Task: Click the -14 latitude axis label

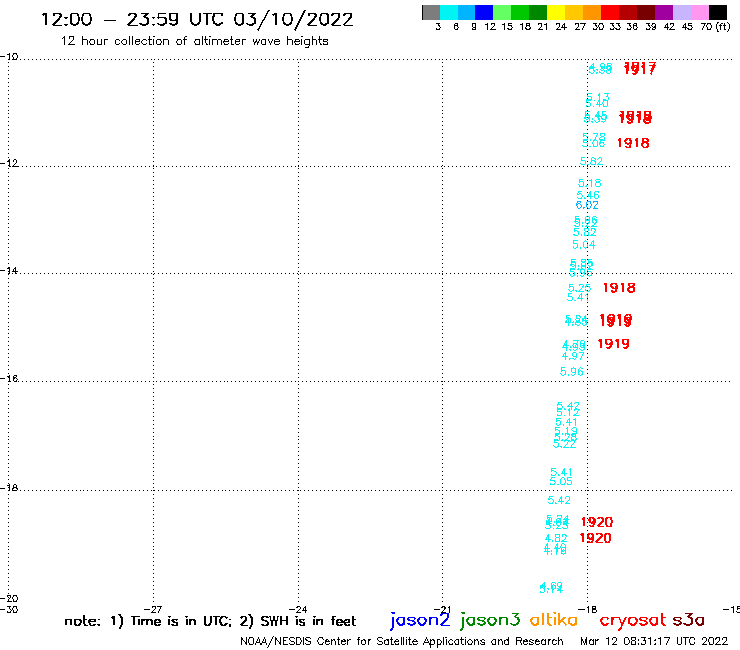Action: 9,271
